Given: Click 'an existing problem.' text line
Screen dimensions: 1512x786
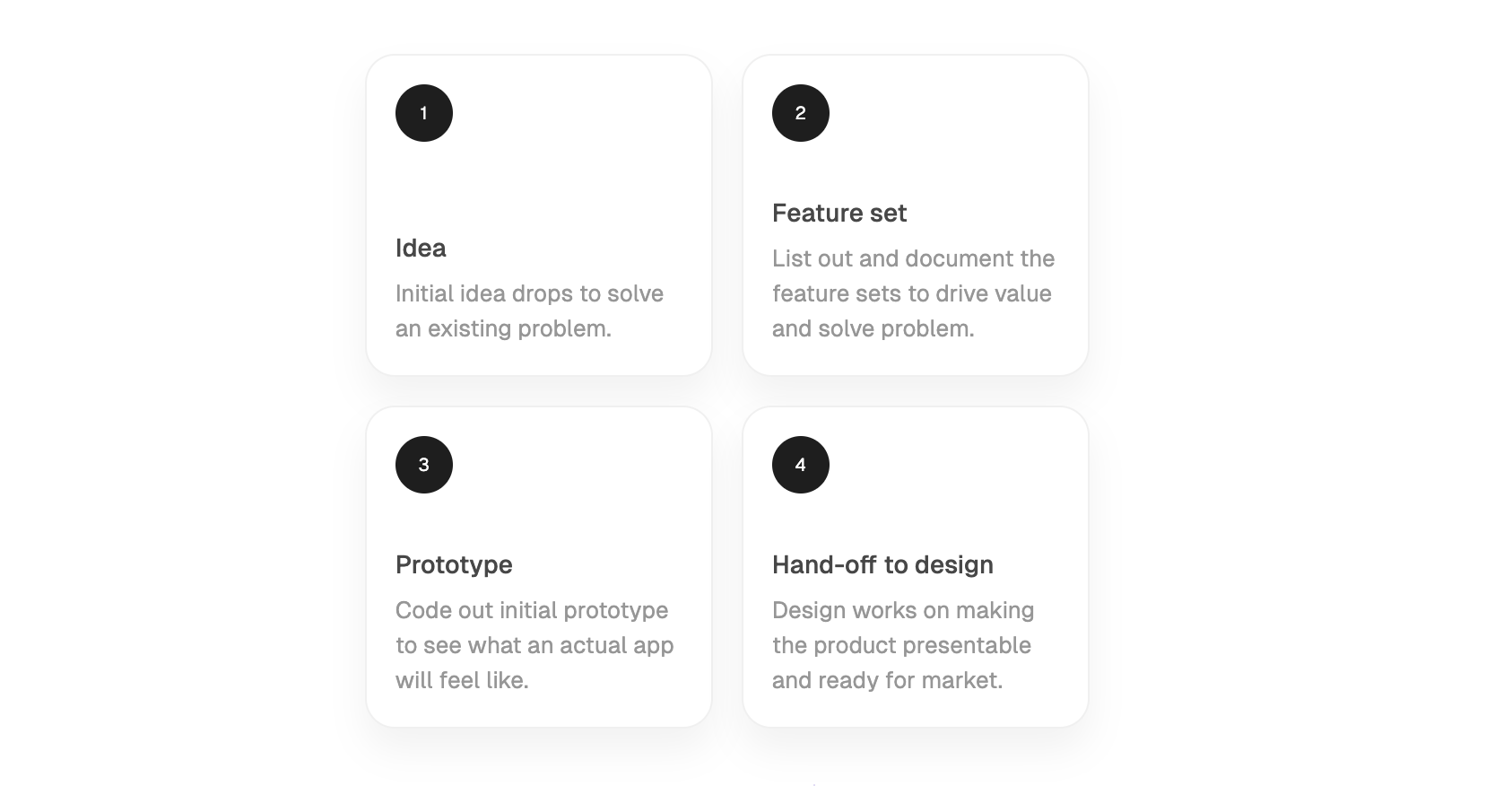Looking at the screenshot, I should coord(503,328).
